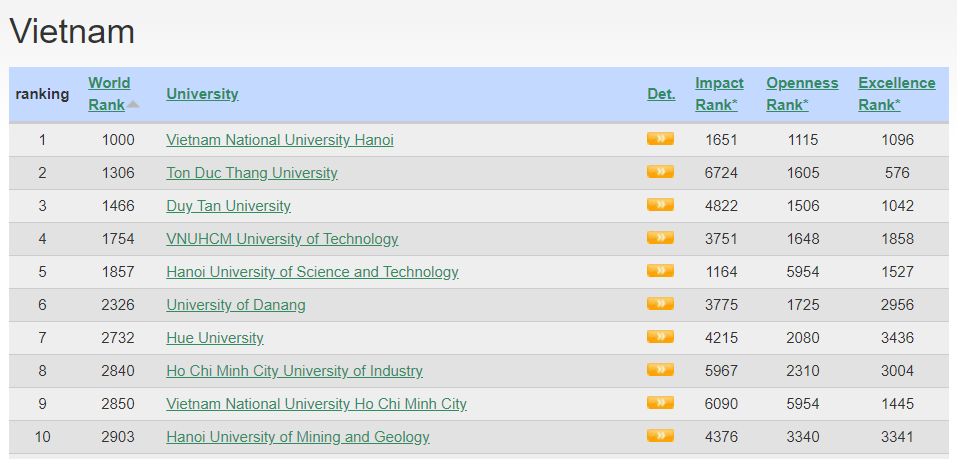Sort table by Excellence Rank column
Image resolution: width=957 pixels, height=459 pixels.
click(897, 94)
